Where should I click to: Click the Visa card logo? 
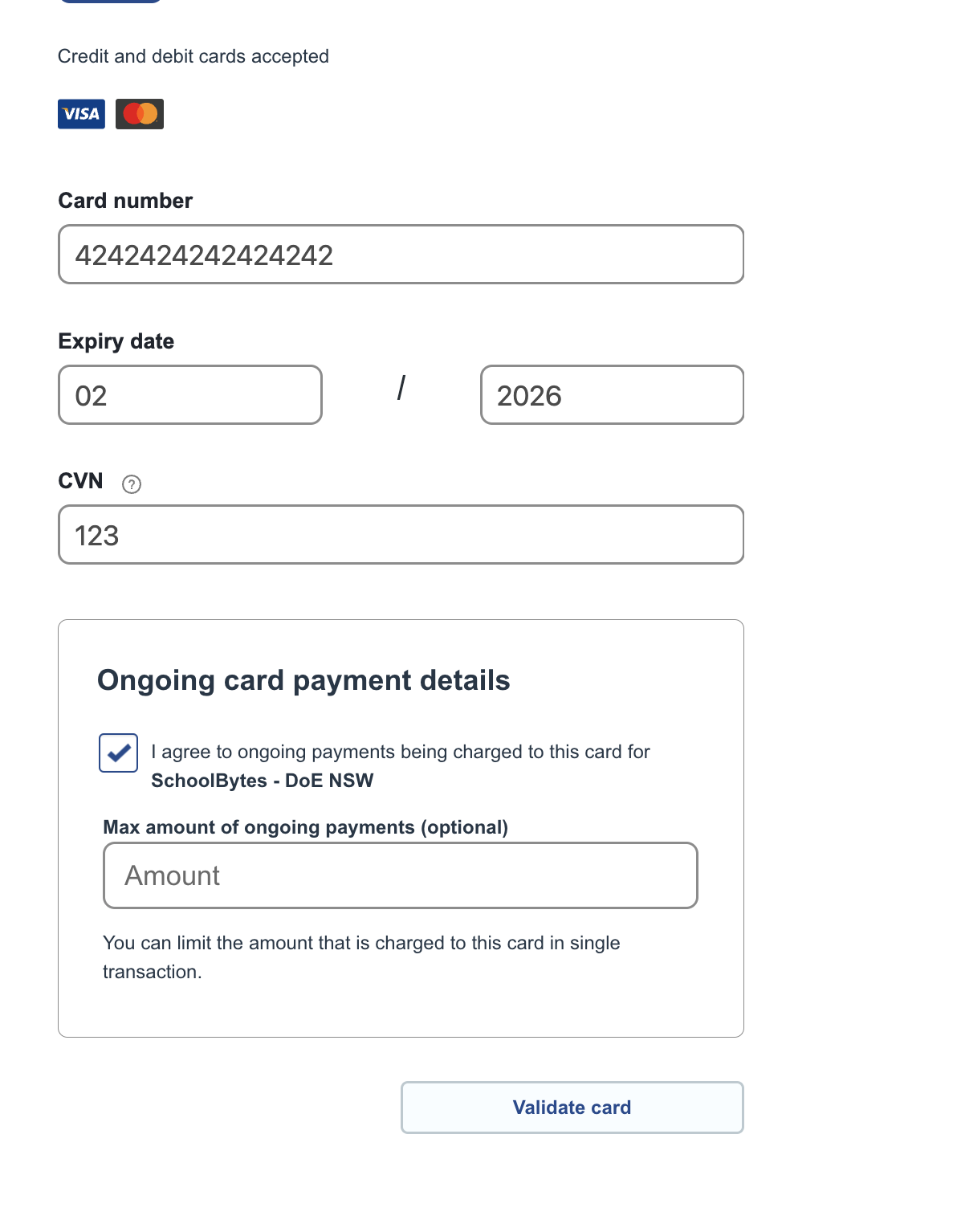coord(81,114)
